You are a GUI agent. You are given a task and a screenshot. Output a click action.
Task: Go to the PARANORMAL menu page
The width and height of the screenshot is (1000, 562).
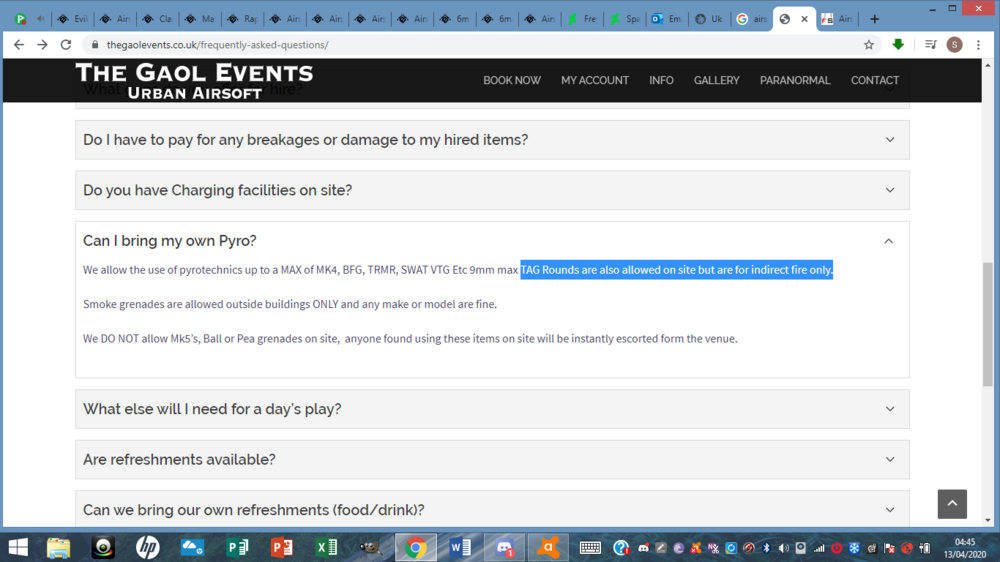point(795,80)
